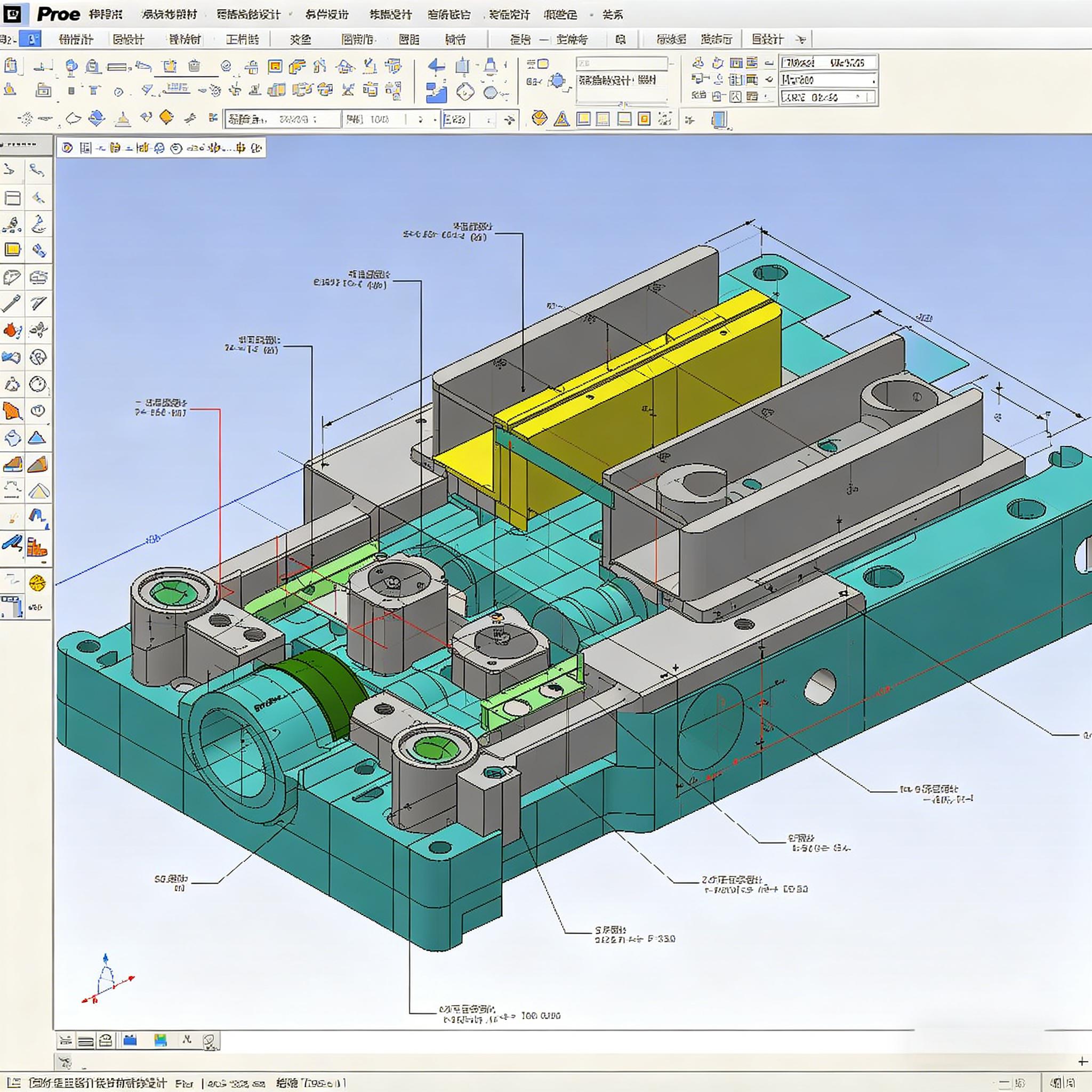Click the yellow sphere icon in left sidebar
This screenshot has height=1092, width=1092.
click(x=37, y=583)
